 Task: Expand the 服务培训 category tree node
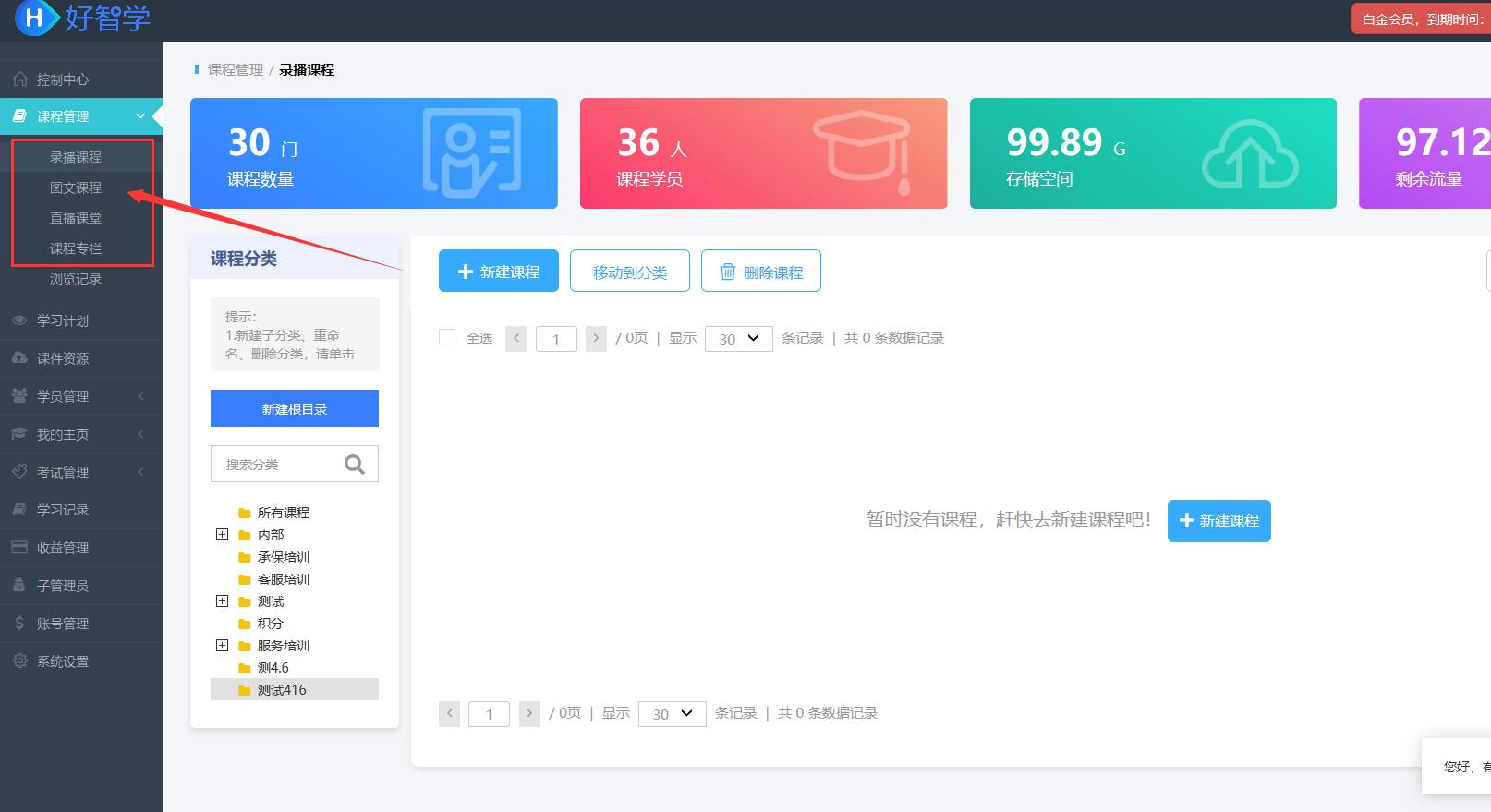(x=222, y=646)
